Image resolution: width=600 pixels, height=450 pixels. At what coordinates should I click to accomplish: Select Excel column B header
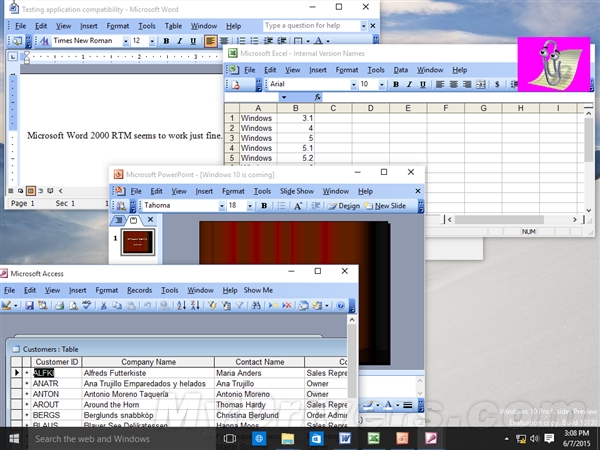click(295, 108)
